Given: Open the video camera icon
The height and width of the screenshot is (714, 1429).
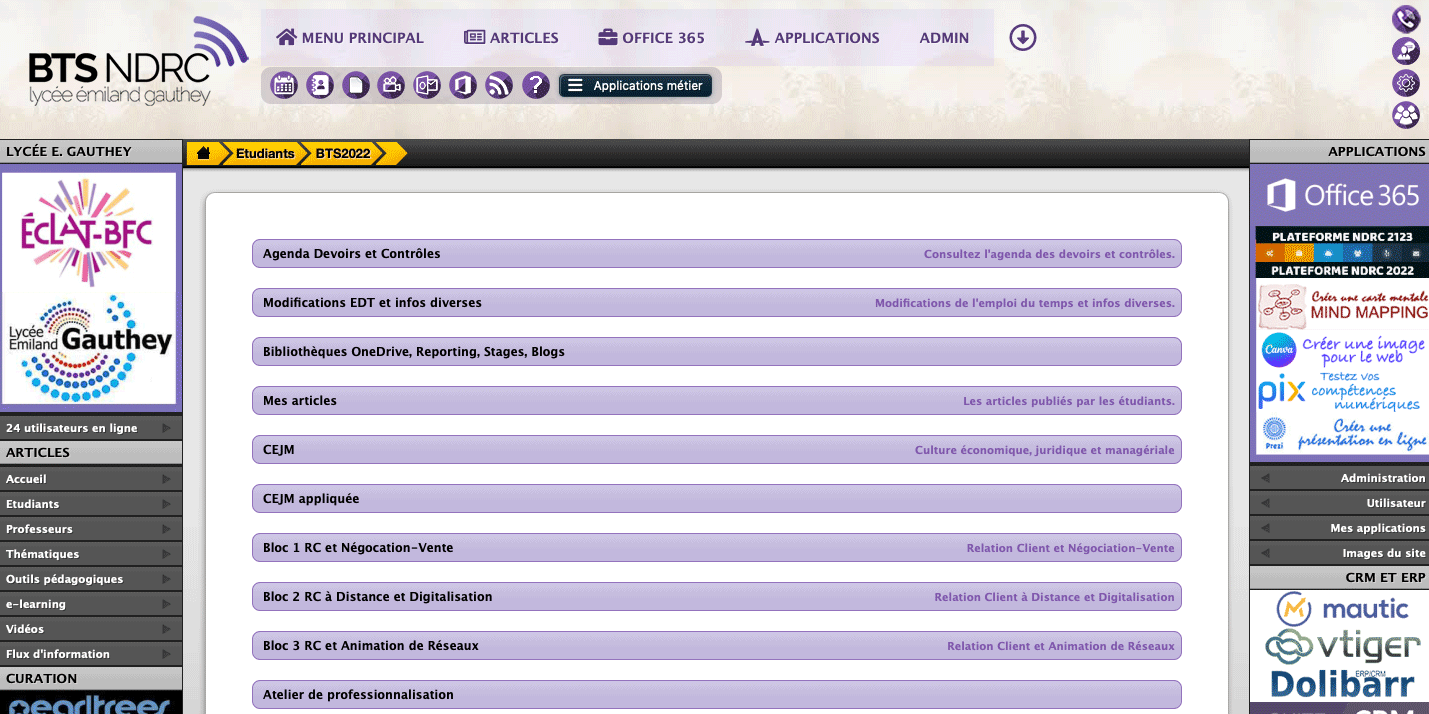Looking at the screenshot, I should point(391,85).
